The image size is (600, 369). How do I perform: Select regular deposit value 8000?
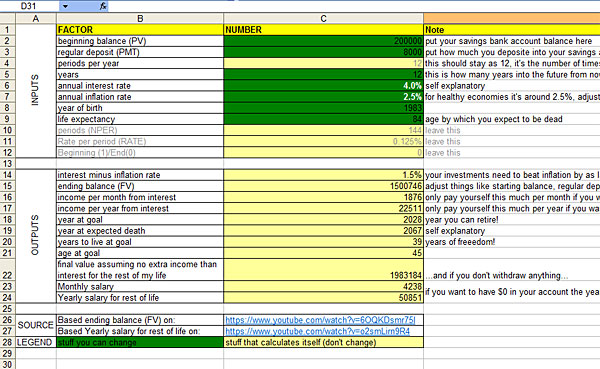click(x=323, y=52)
